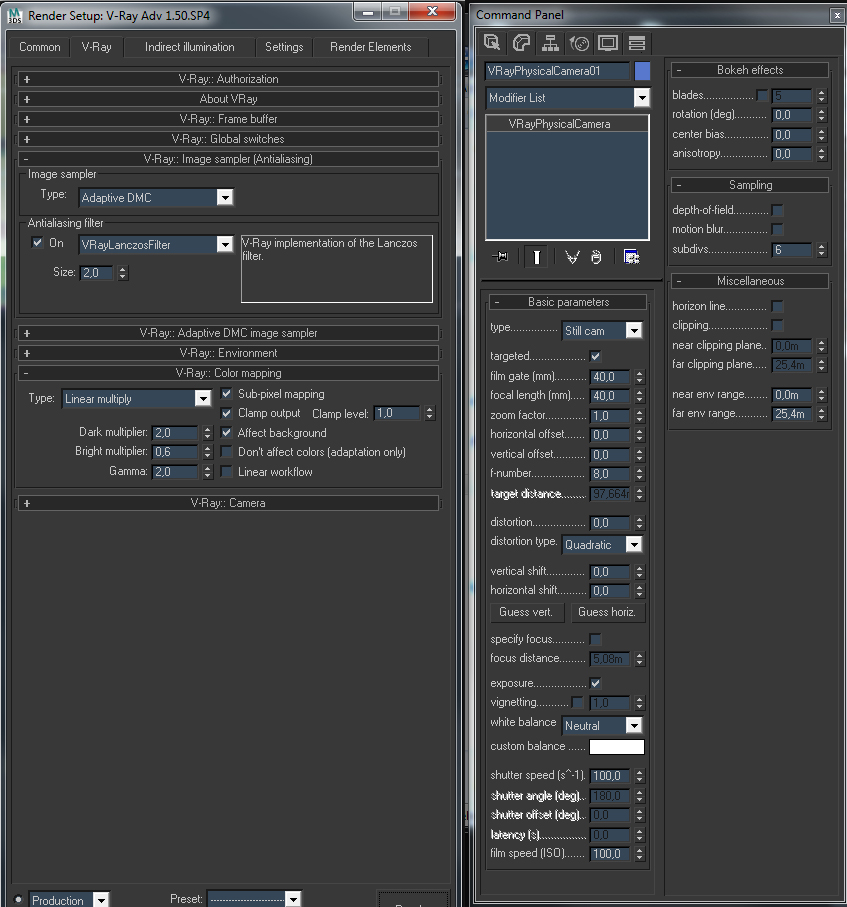Enable specify focus checkbox

pos(595,639)
